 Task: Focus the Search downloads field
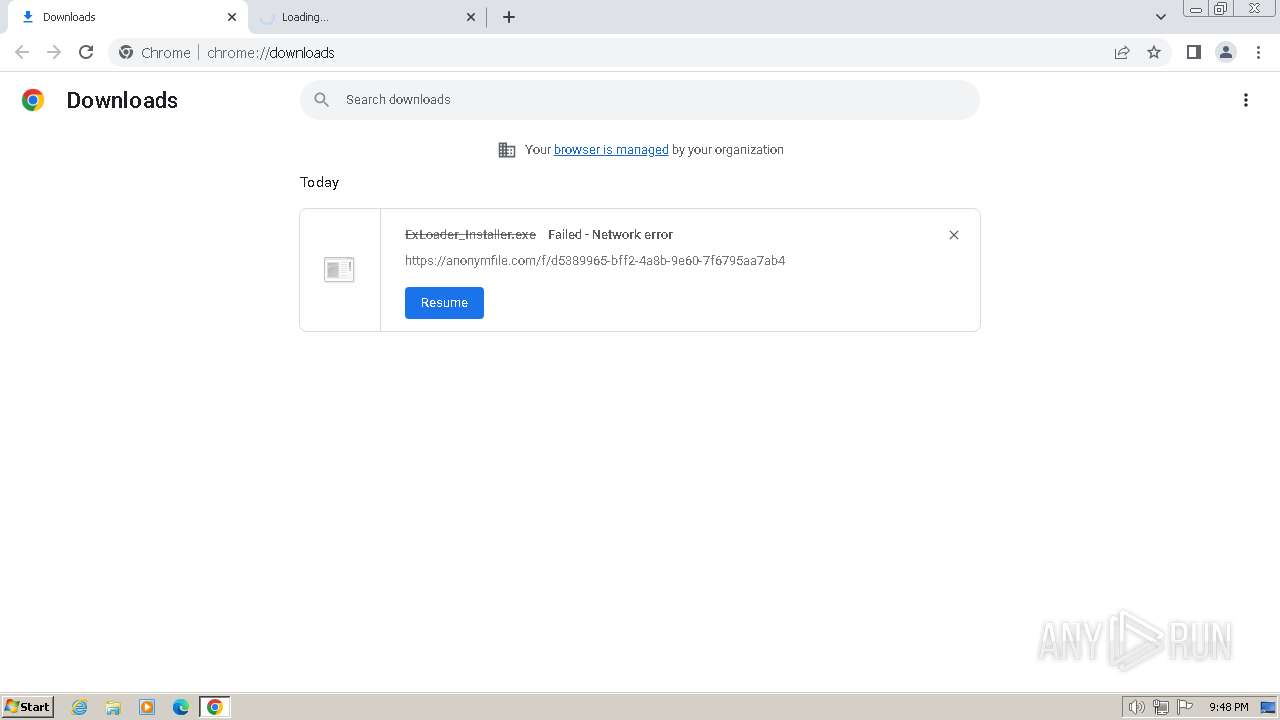[x=640, y=100]
